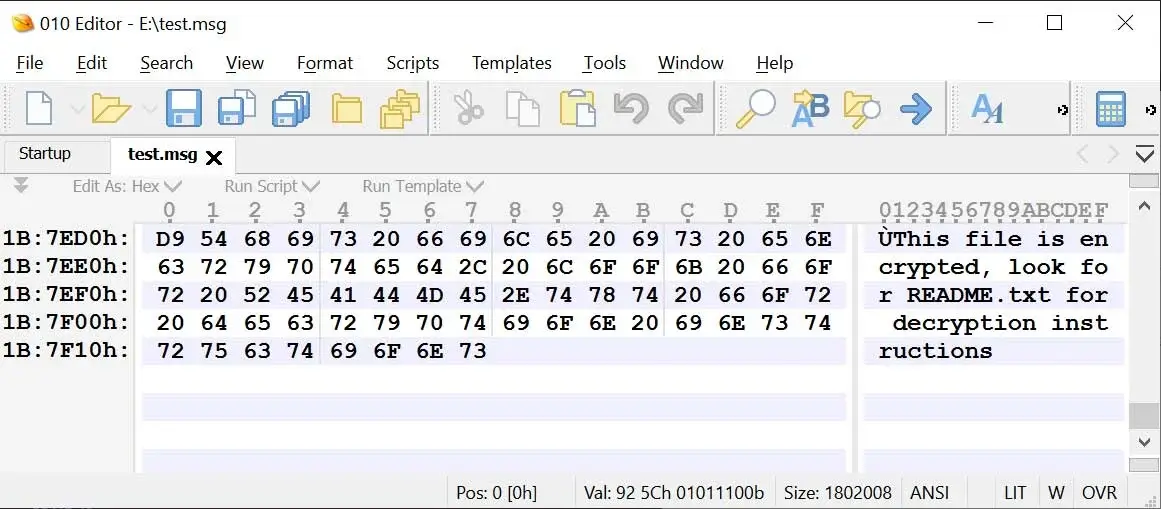1161x509 pixels.
Task: Toggle W indicator in status bar
Action: [x=1057, y=493]
